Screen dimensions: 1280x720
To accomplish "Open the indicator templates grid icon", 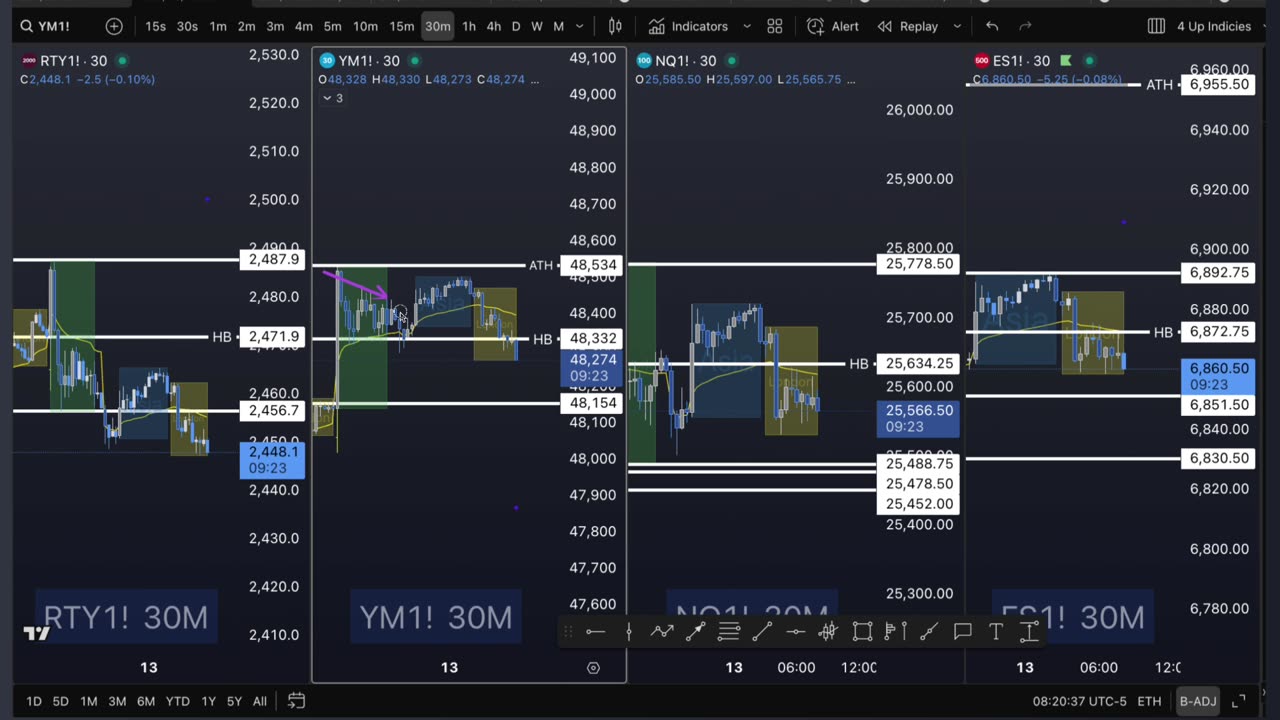I will pyautogui.click(x=775, y=26).
